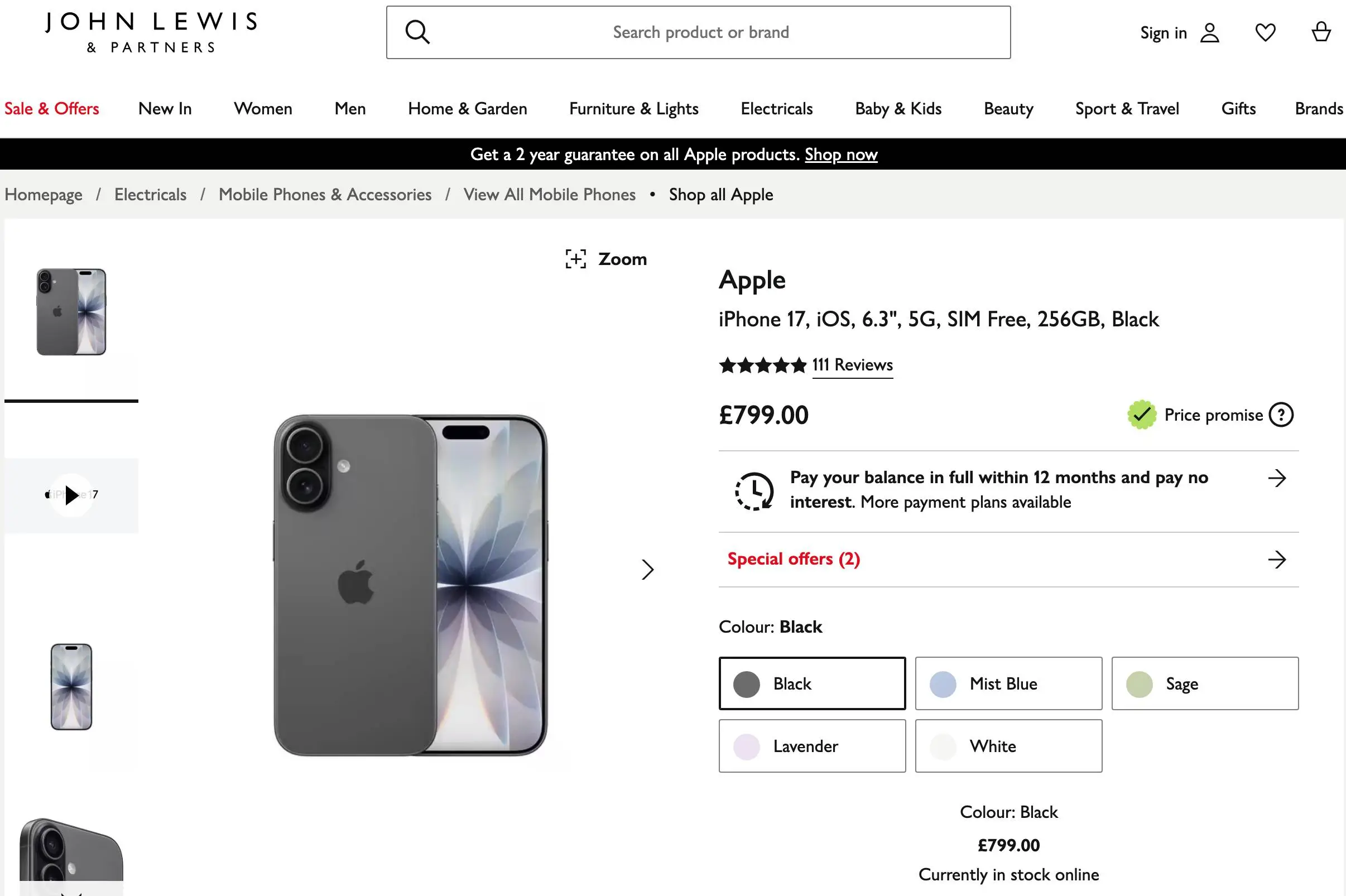Type in the search product field
This screenshot has width=1346, height=896.
coord(701,32)
